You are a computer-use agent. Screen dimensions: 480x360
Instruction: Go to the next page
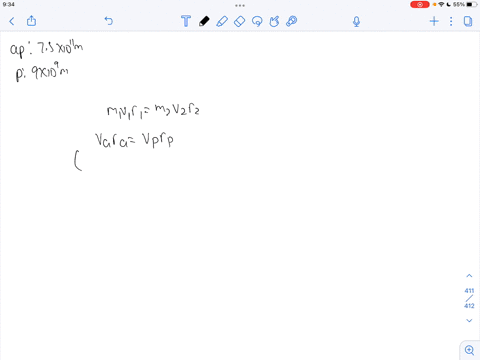[469, 321]
